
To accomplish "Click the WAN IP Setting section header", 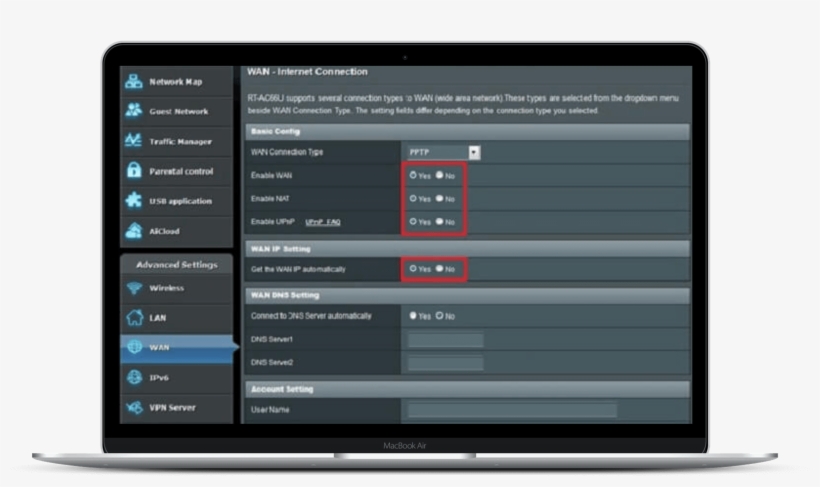I will pyautogui.click(x=468, y=248).
